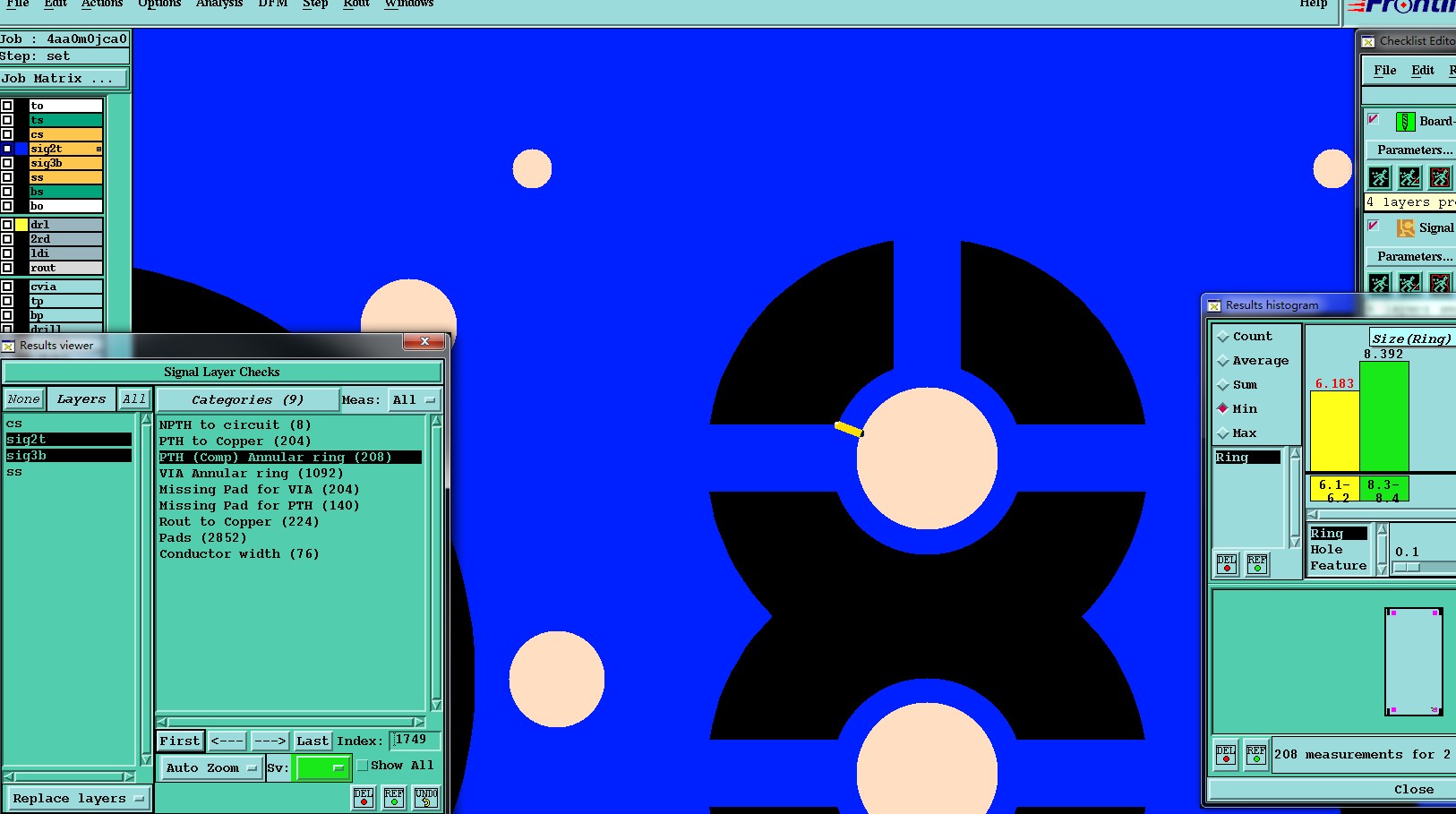
Task: Click the board thumbnail in Results histogram
Action: pos(1414,661)
